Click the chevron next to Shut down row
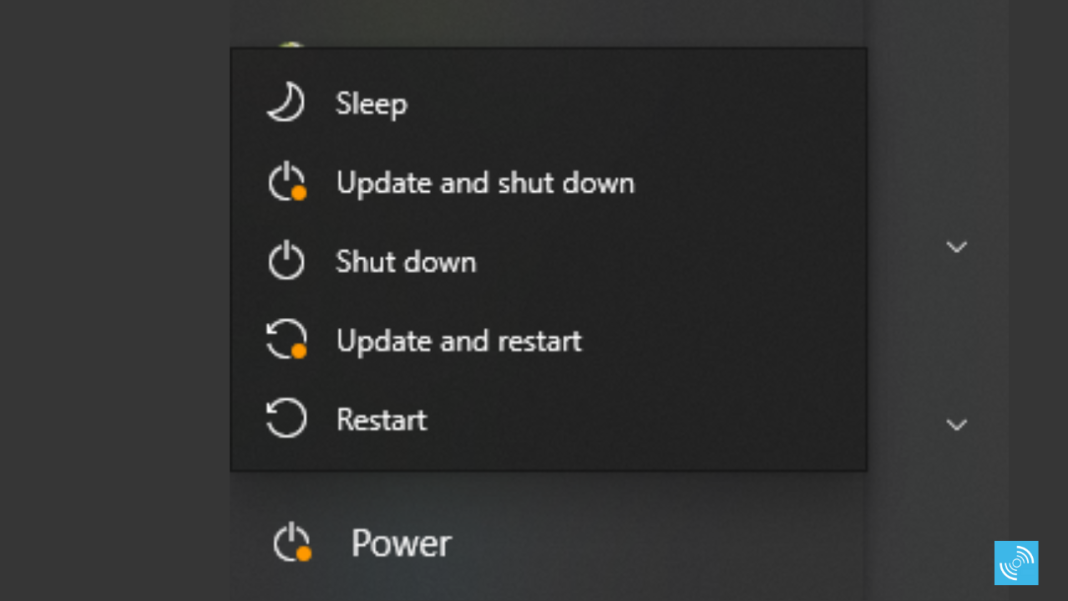Viewport: 1068px width, 601px height. (x=957, y=246)
